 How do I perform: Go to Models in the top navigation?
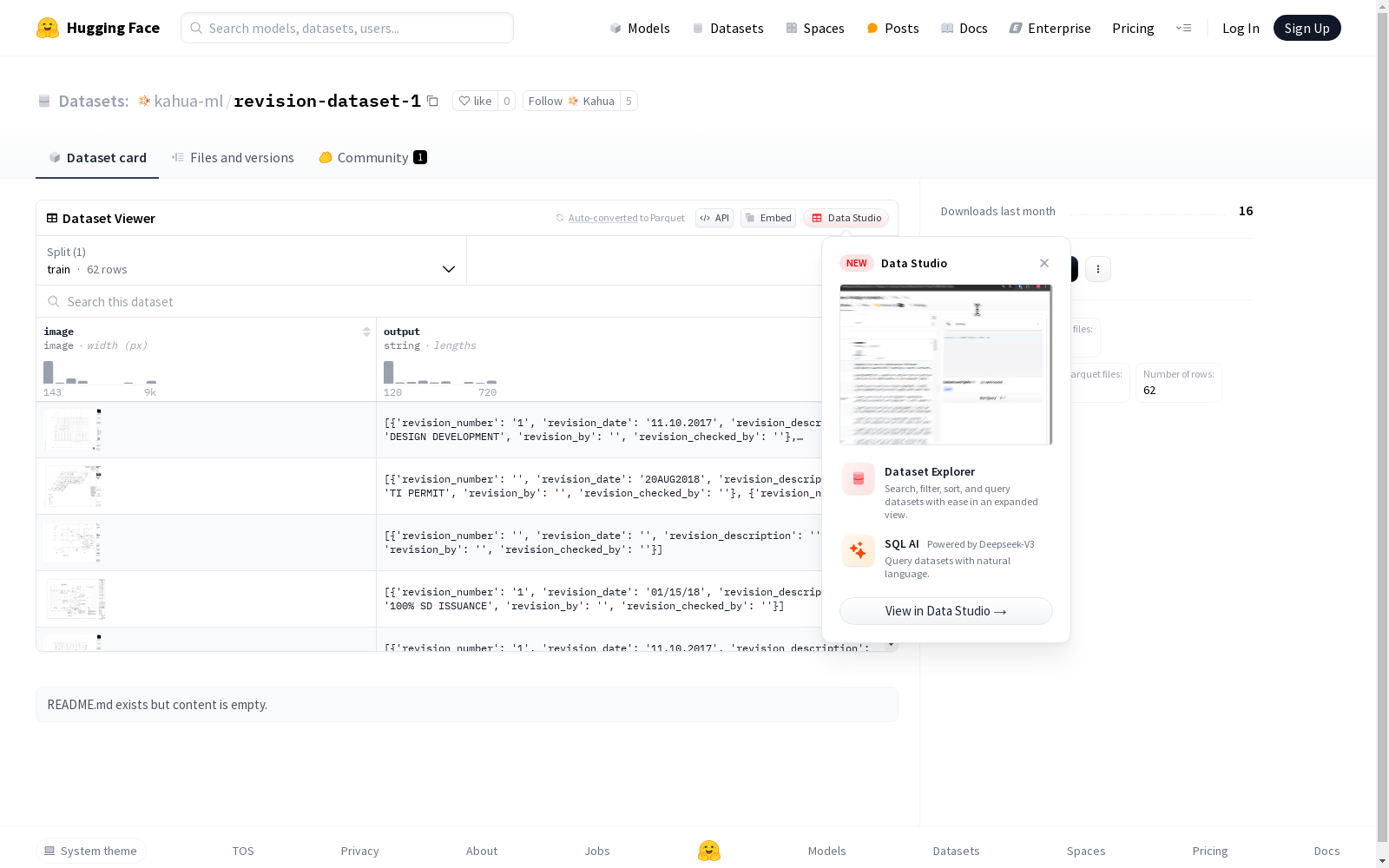[640, 28]
